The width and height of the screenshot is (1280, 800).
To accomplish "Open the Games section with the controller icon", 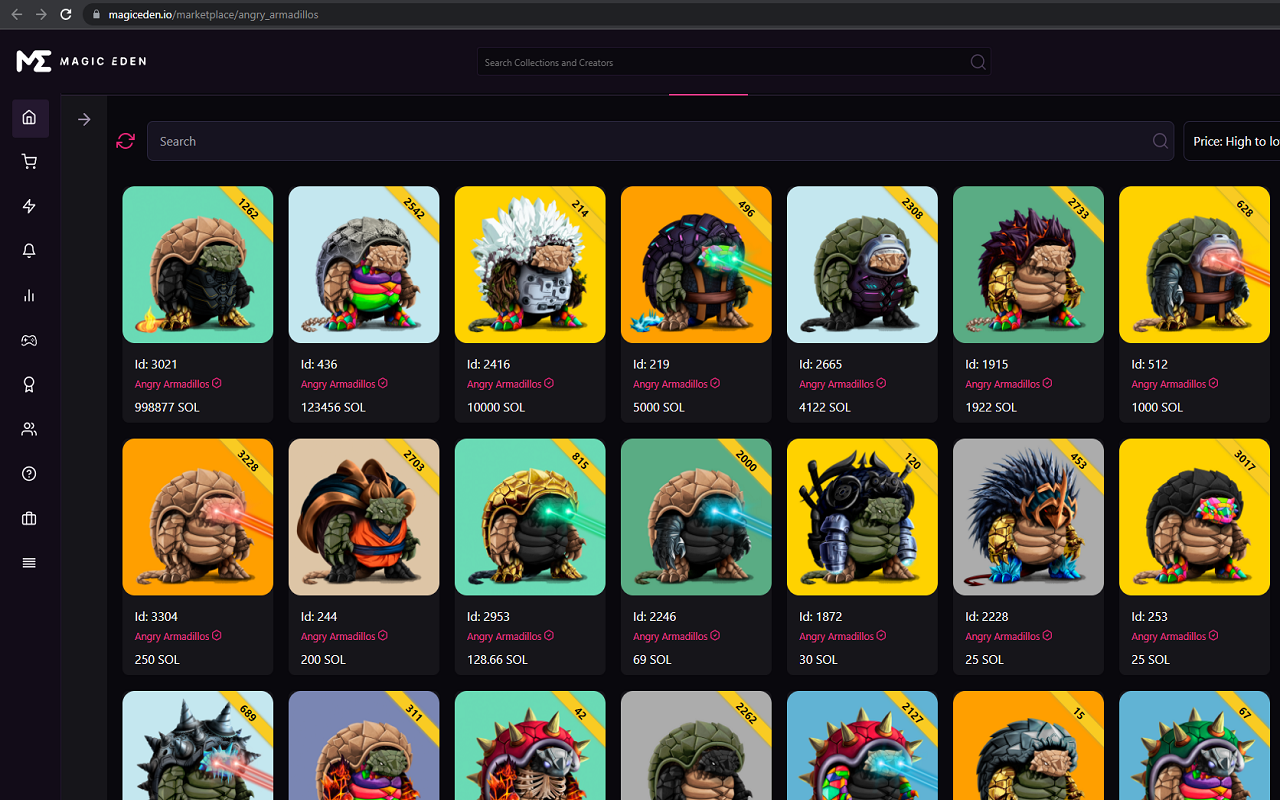I will pos(29,340).
